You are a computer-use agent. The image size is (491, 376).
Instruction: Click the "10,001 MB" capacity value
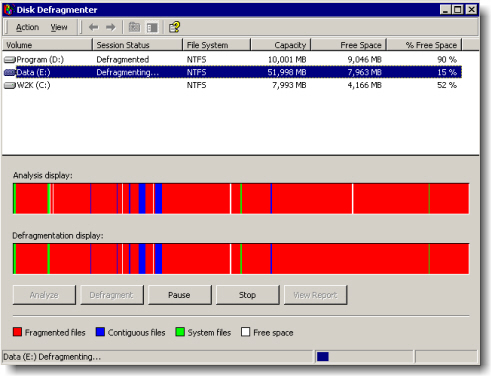tap(287, 60)
